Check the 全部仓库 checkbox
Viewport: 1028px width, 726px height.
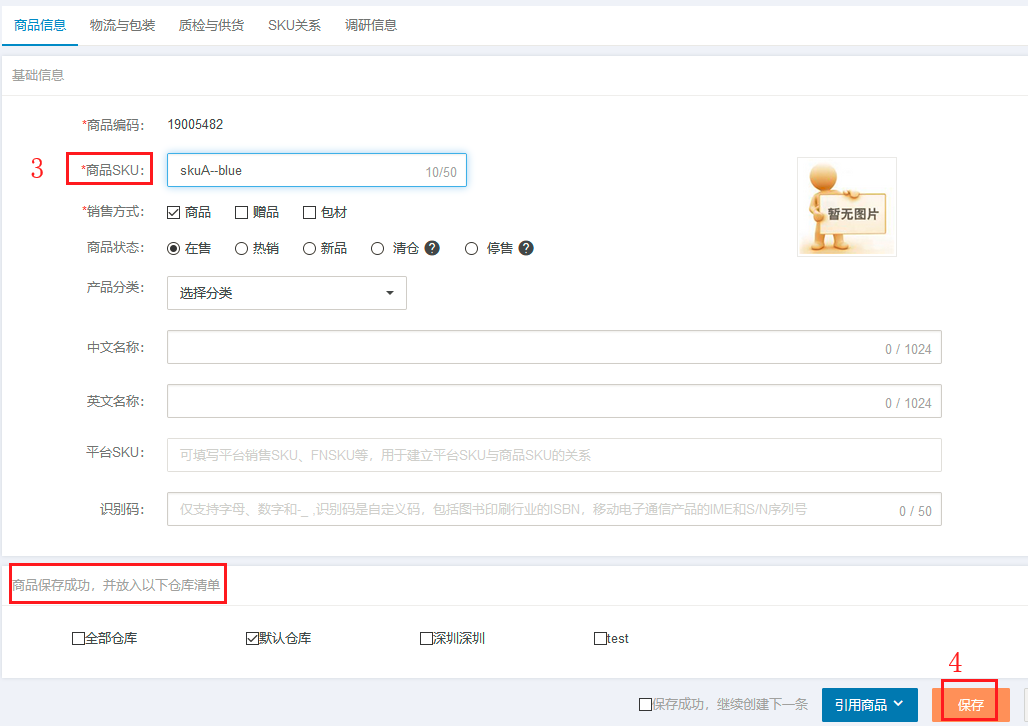click(78, 639)
